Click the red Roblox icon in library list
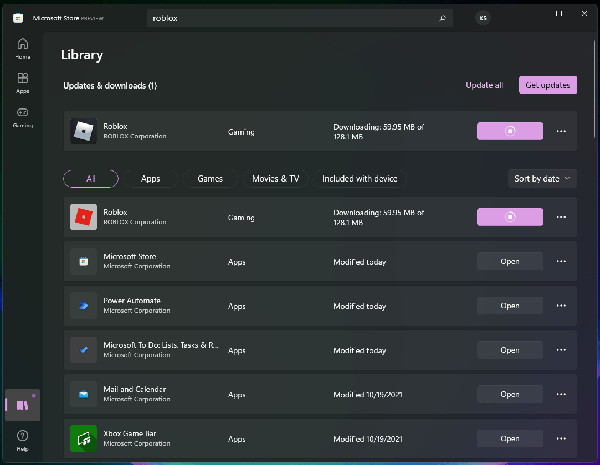 point(83,217)
